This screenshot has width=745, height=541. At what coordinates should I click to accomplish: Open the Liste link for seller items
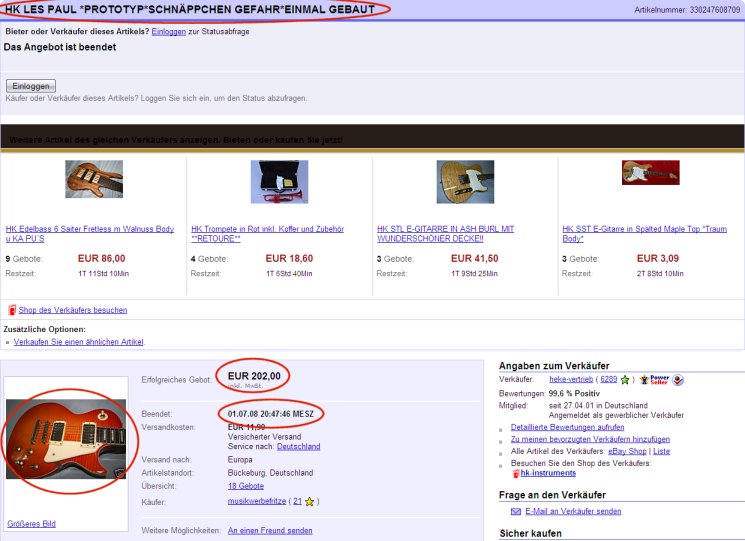(661, 451)
